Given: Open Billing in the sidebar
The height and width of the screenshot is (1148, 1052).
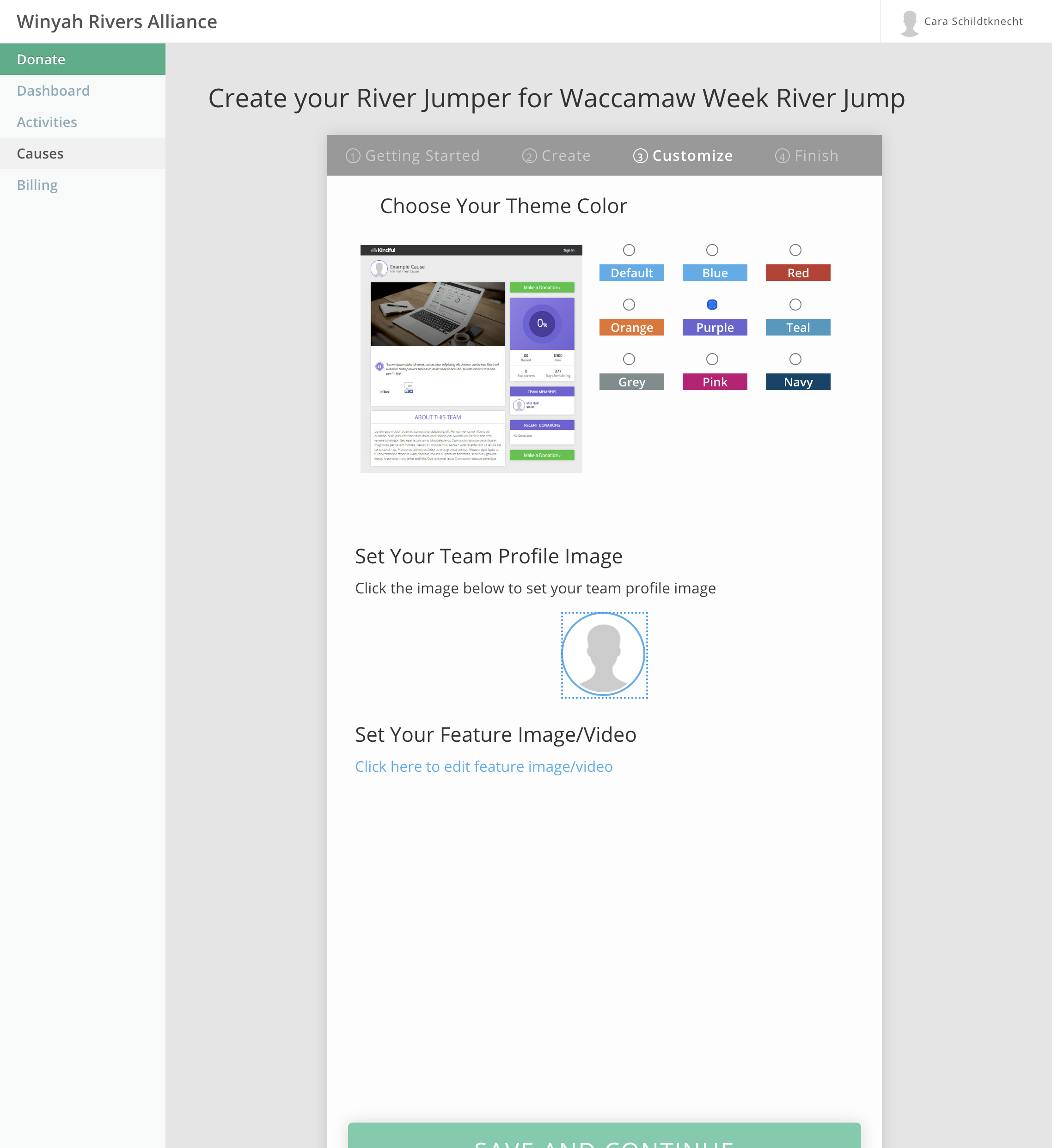Looking at the screenshot, I should click(x=83, y=185).
